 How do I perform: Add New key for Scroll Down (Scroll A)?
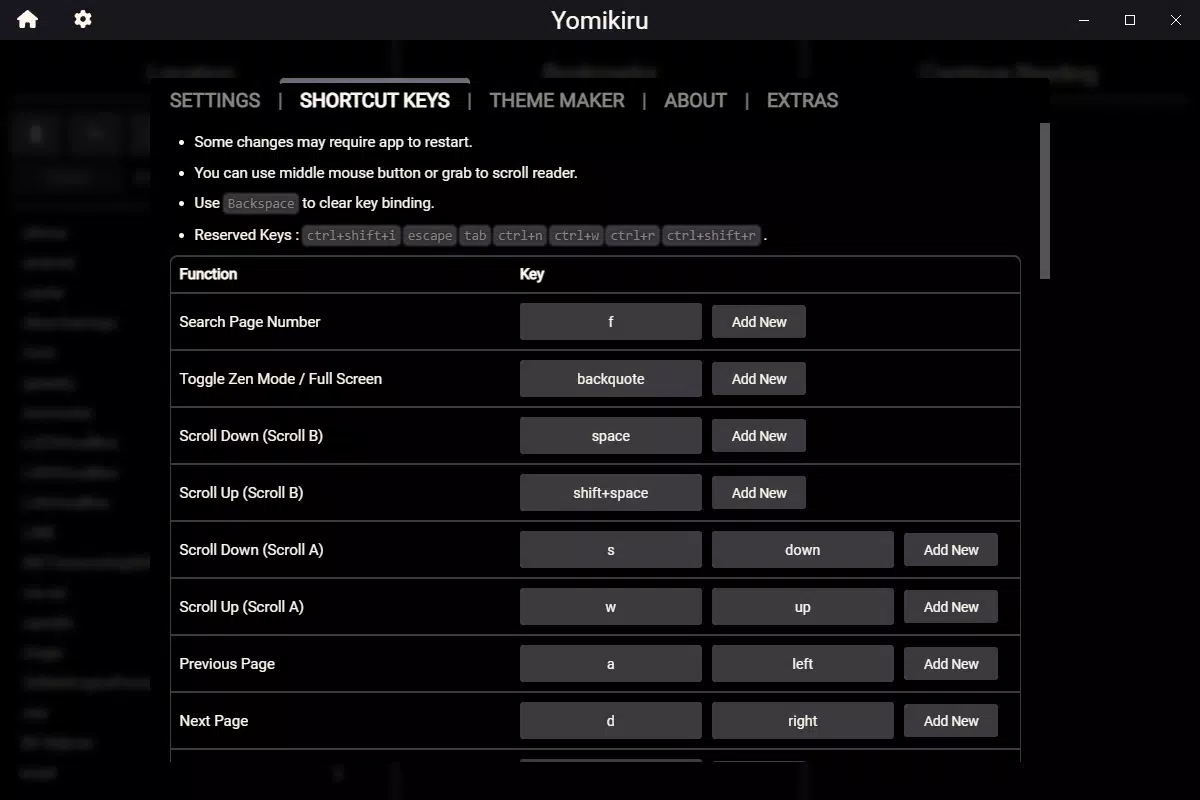coord(951,550)
